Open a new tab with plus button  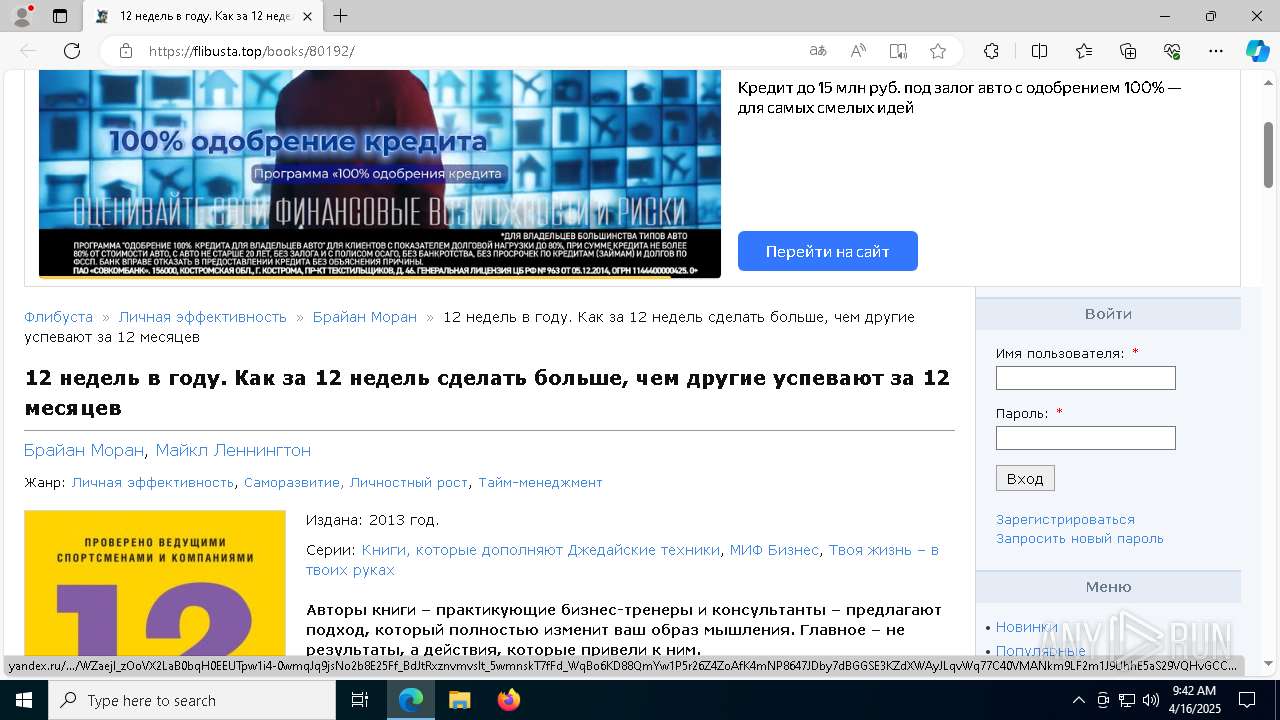(340, 16)
